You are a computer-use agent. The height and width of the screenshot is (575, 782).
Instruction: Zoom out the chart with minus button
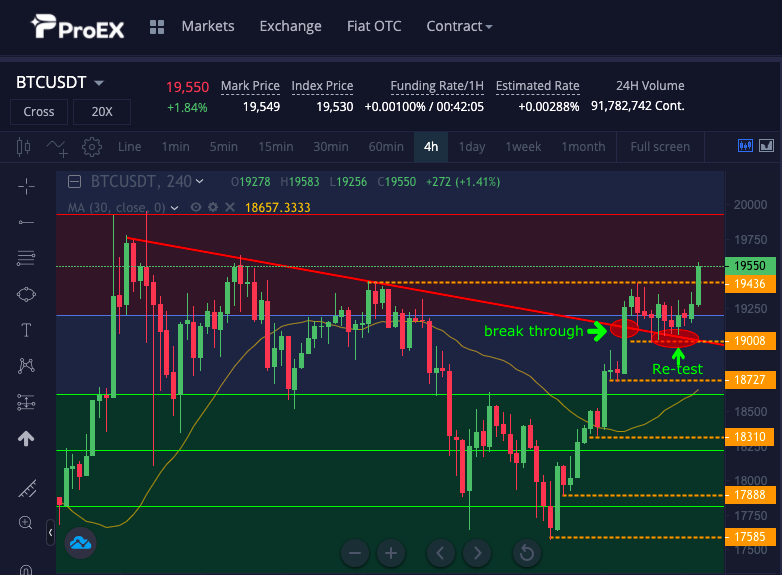click(x=355, y=553)
